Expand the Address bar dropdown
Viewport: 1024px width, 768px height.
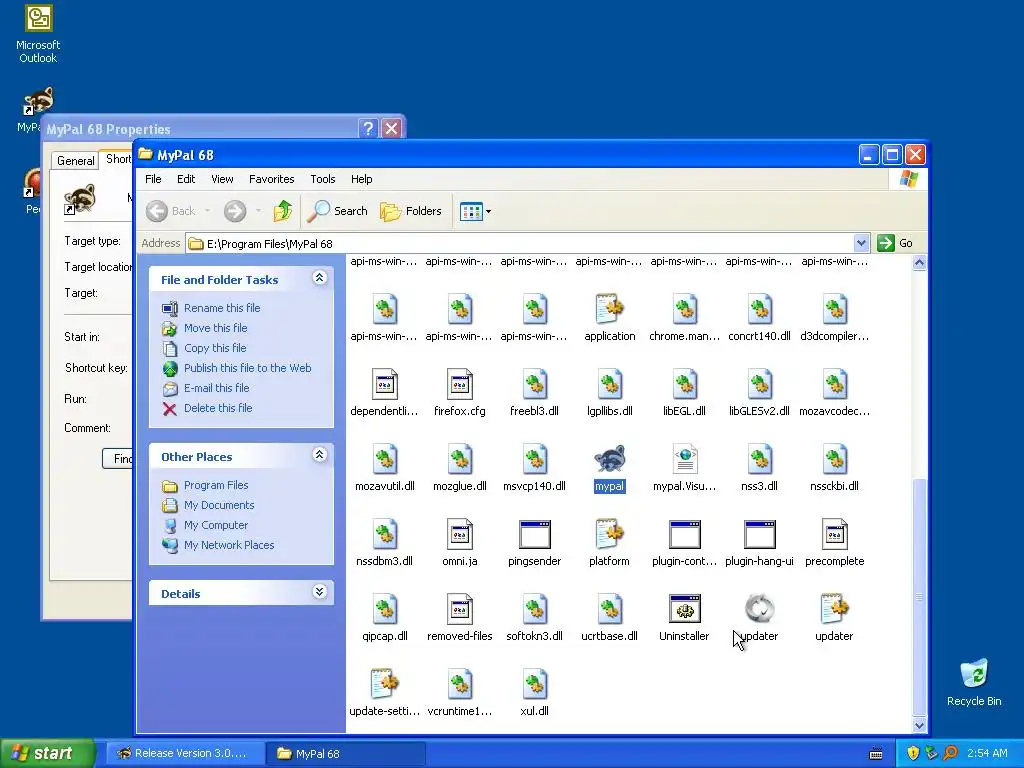tap(861, 243)
